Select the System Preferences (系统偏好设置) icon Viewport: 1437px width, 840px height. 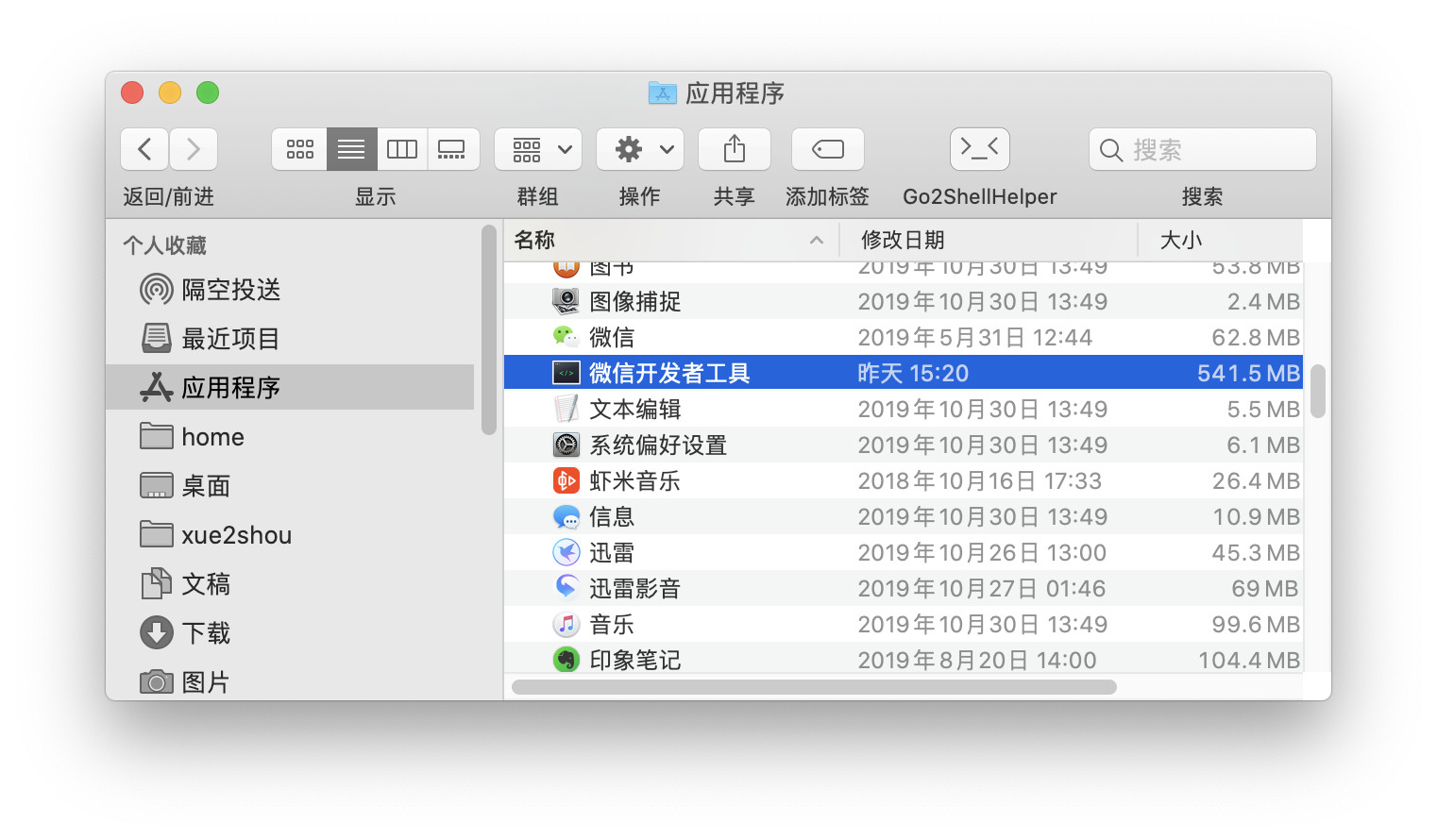point(566,445)
